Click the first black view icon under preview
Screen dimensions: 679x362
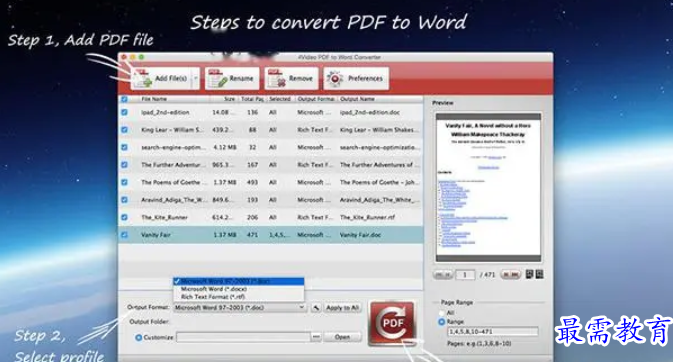click(x=529, y=274)
